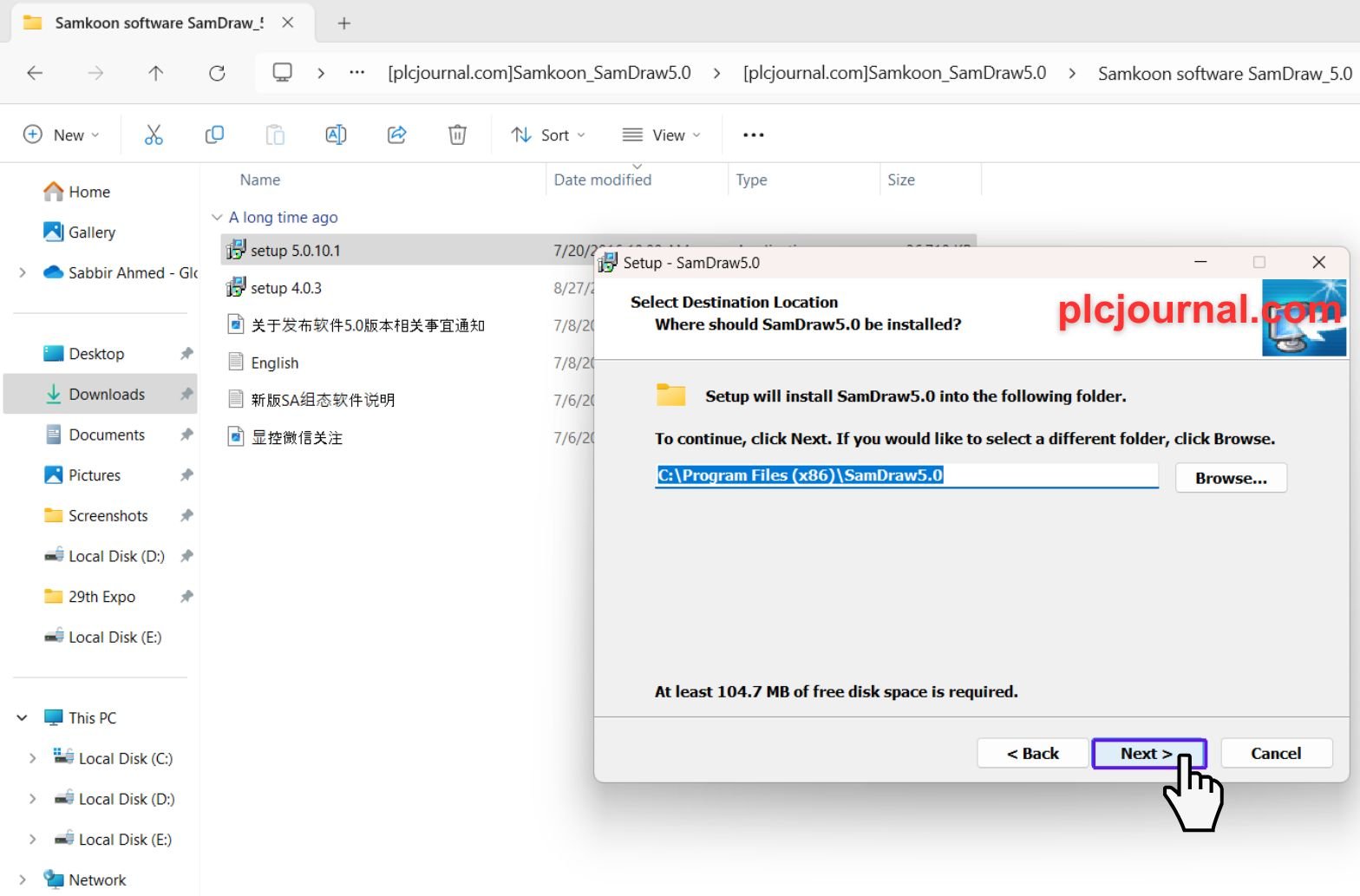Sort files by Date modified column
The width and height of the screenshot is (1360, 896).
coord(603,180)
